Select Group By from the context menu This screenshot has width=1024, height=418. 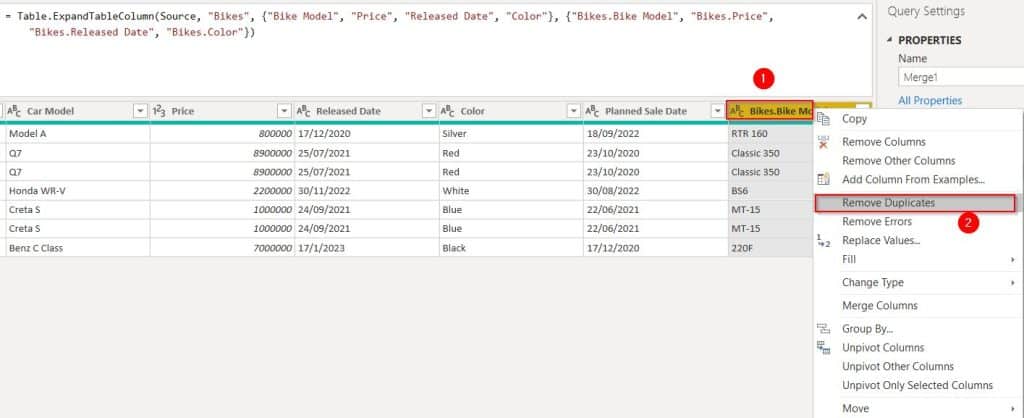point(867,329)
